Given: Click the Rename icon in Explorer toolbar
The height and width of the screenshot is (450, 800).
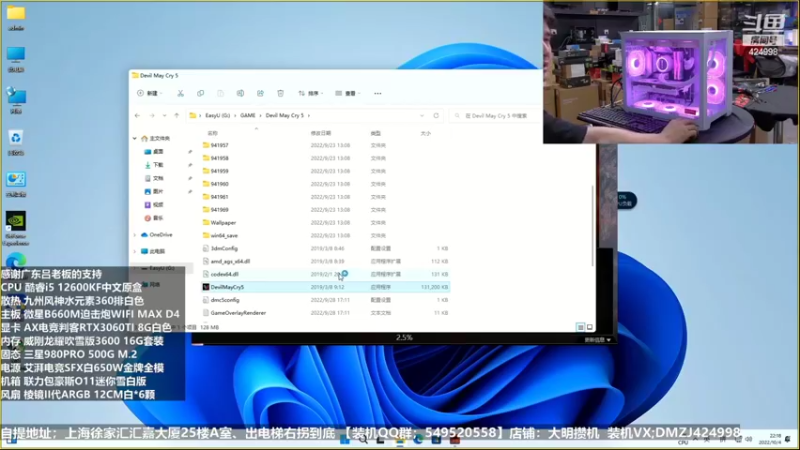Looking at the screenshot, I should coord(240,93).
